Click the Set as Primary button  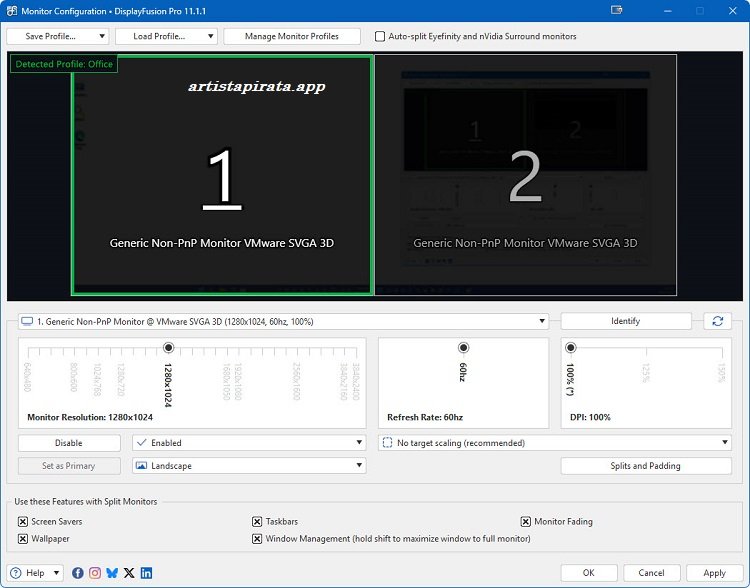coord(69,466)
